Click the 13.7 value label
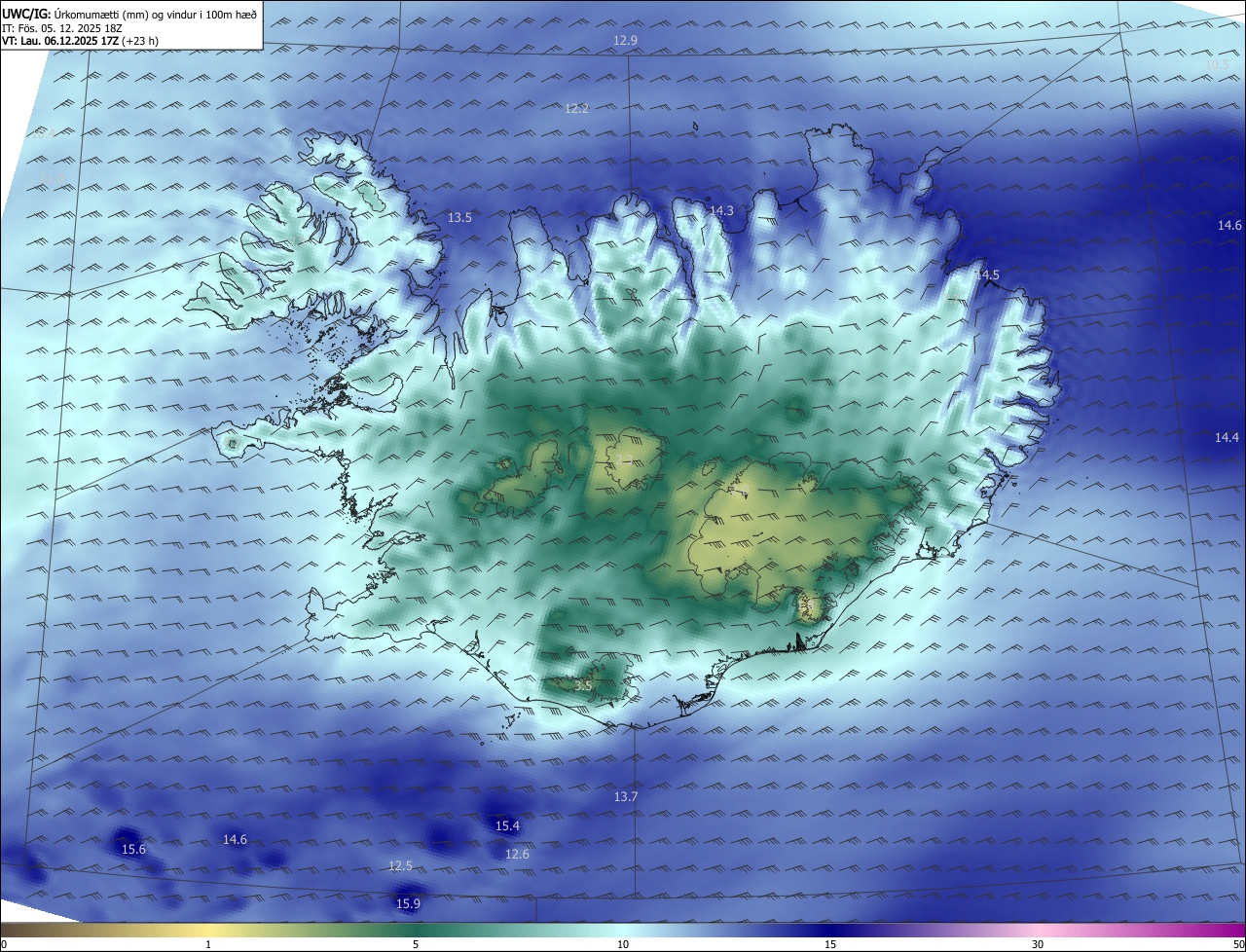 (626, 797)
